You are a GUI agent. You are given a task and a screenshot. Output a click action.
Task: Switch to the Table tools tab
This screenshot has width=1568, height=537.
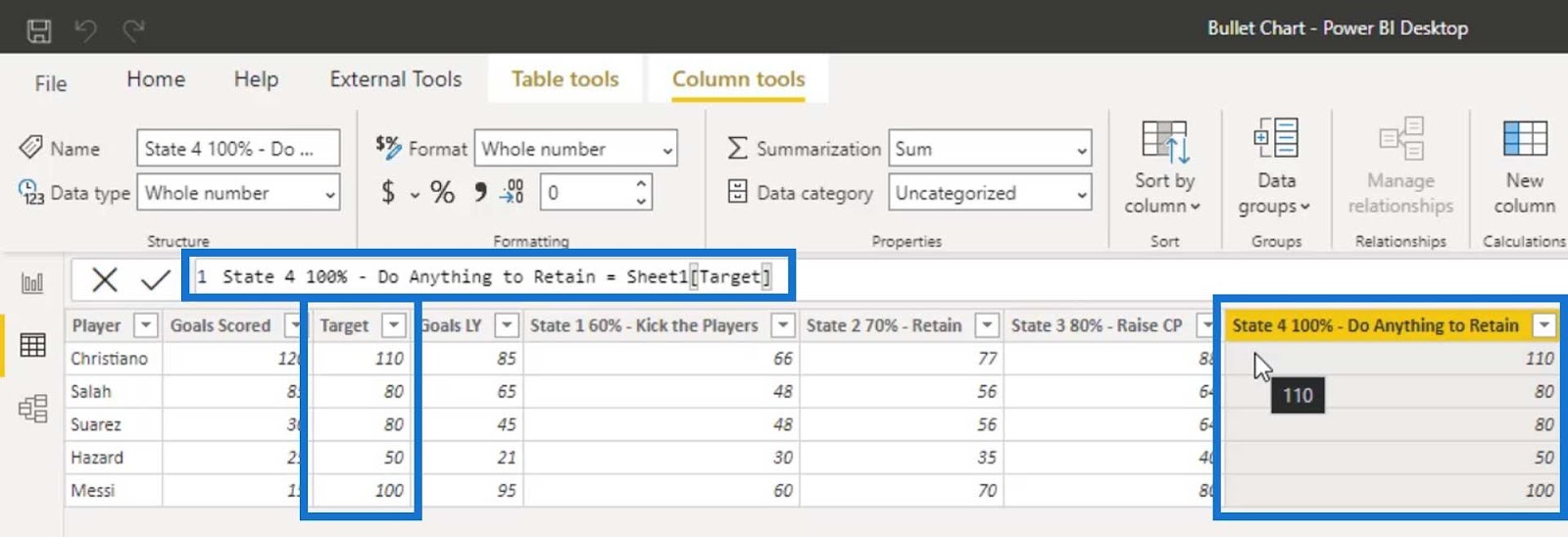565,79
